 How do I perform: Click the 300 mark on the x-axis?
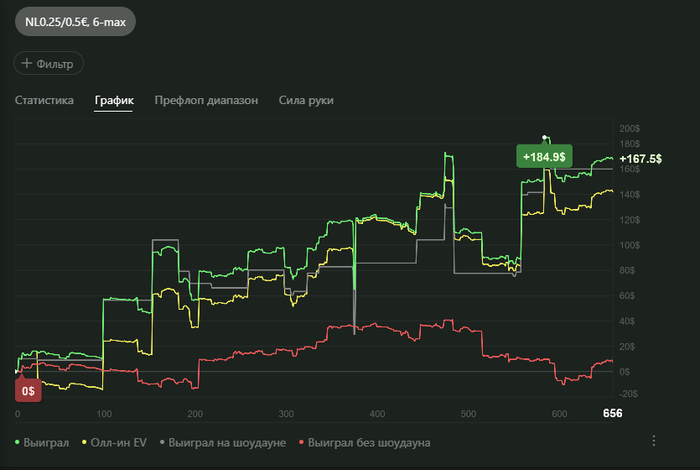[286, 414]
